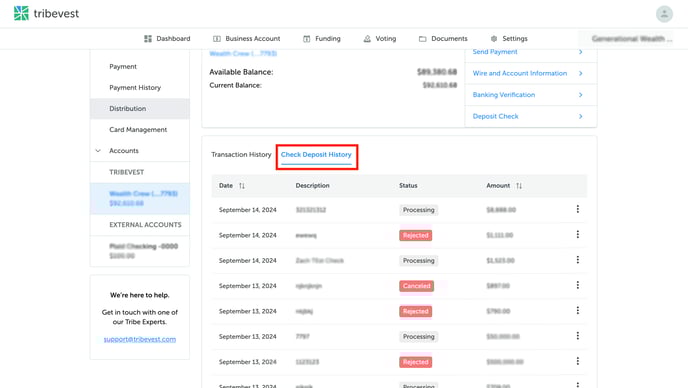This screenshot has width=688, height=388.
Task: Open the Banking Verification link
Action: (504, 95)
